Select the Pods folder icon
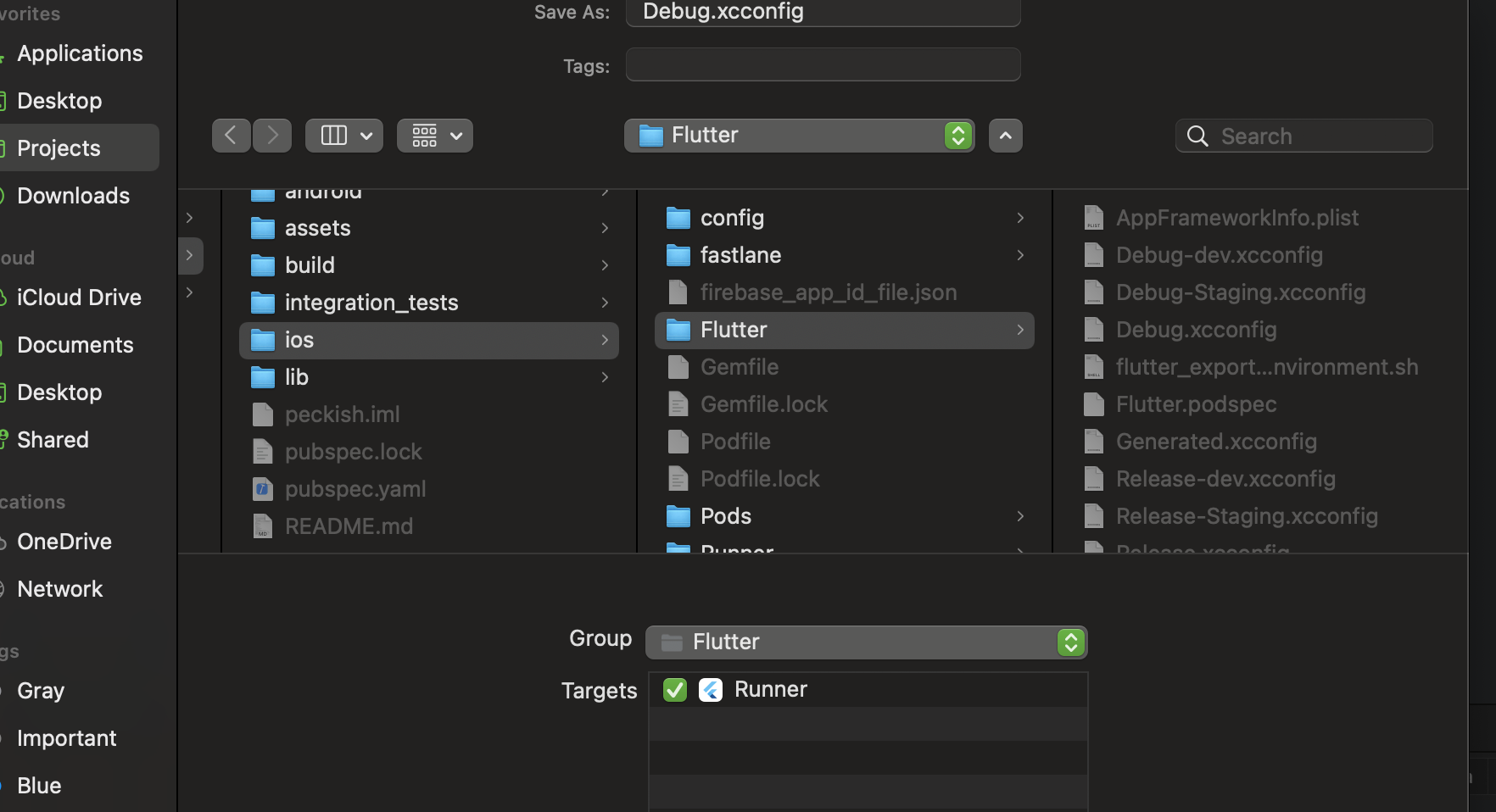1496x812 pixels. coord(678,516)
